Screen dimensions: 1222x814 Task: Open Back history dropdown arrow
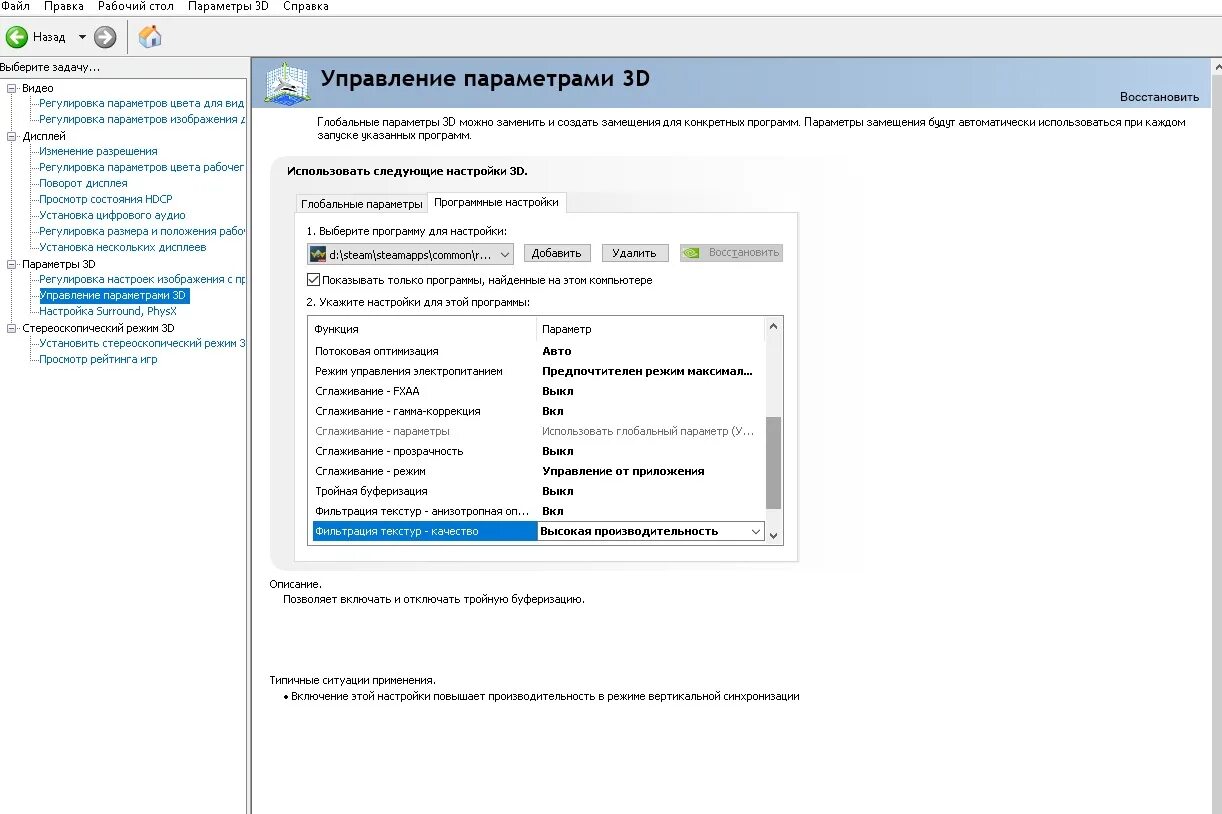[x=82, y=38]
